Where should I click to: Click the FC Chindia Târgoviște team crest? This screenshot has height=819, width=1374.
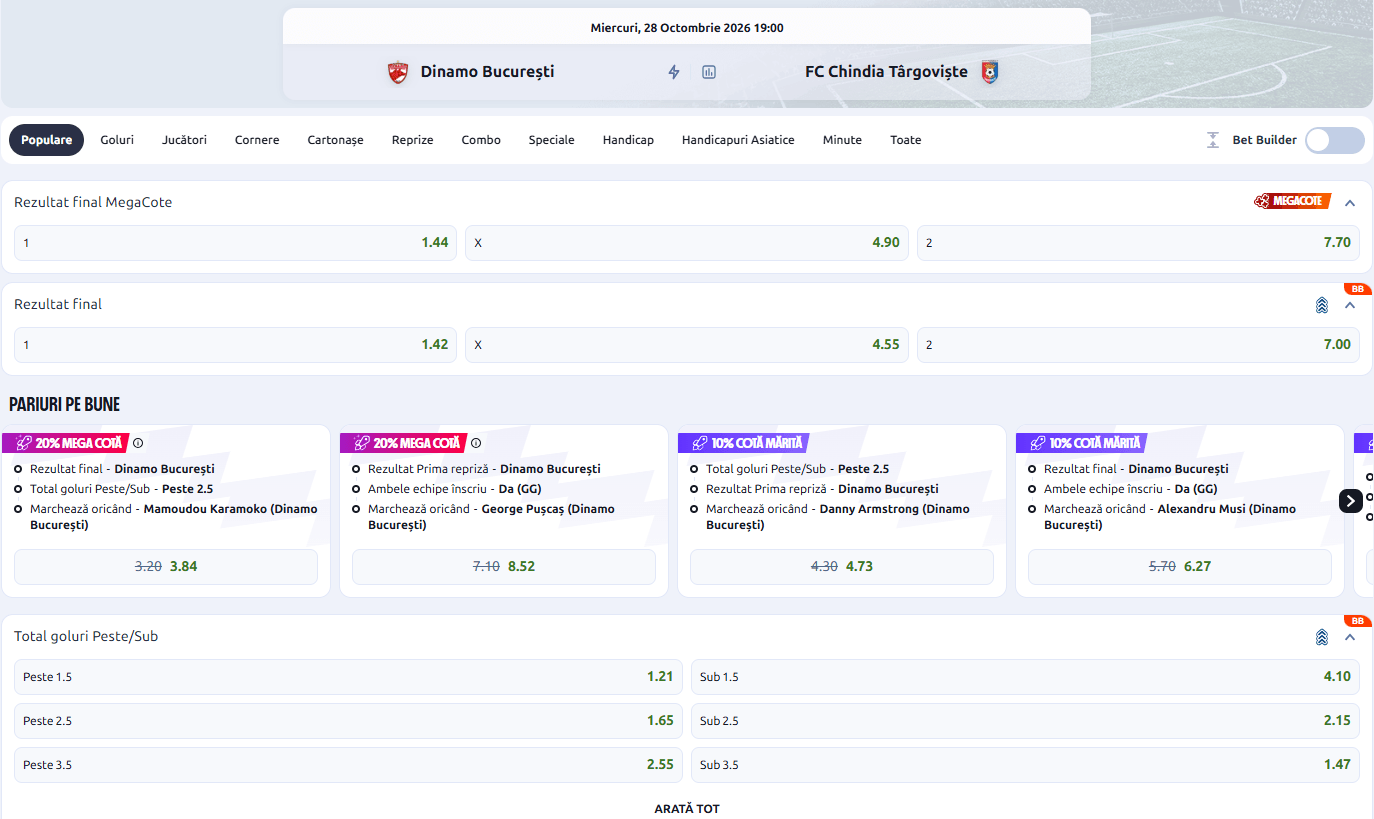[989, 72]
